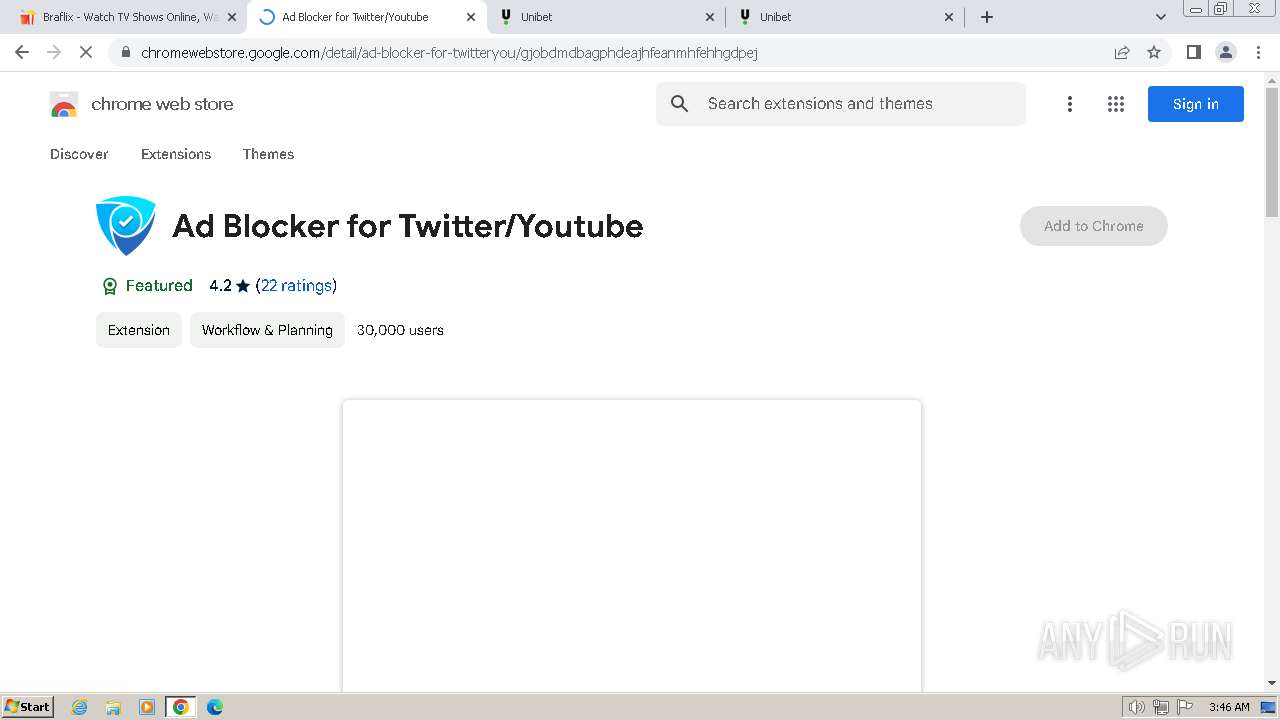Image resolution: width=1280 pixels, height=720 pixels.
Task: Expand the tab search dropdown
Action: (x=1160, y=17)
